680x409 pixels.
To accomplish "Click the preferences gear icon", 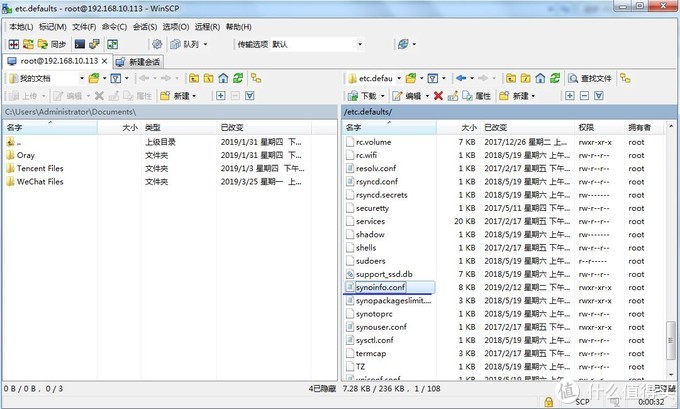I will click(157, 44).
